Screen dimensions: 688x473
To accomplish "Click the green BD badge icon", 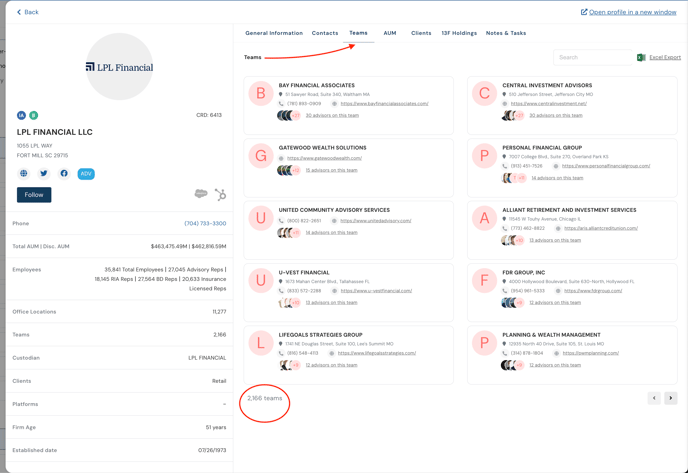I will tap(34, 115).
